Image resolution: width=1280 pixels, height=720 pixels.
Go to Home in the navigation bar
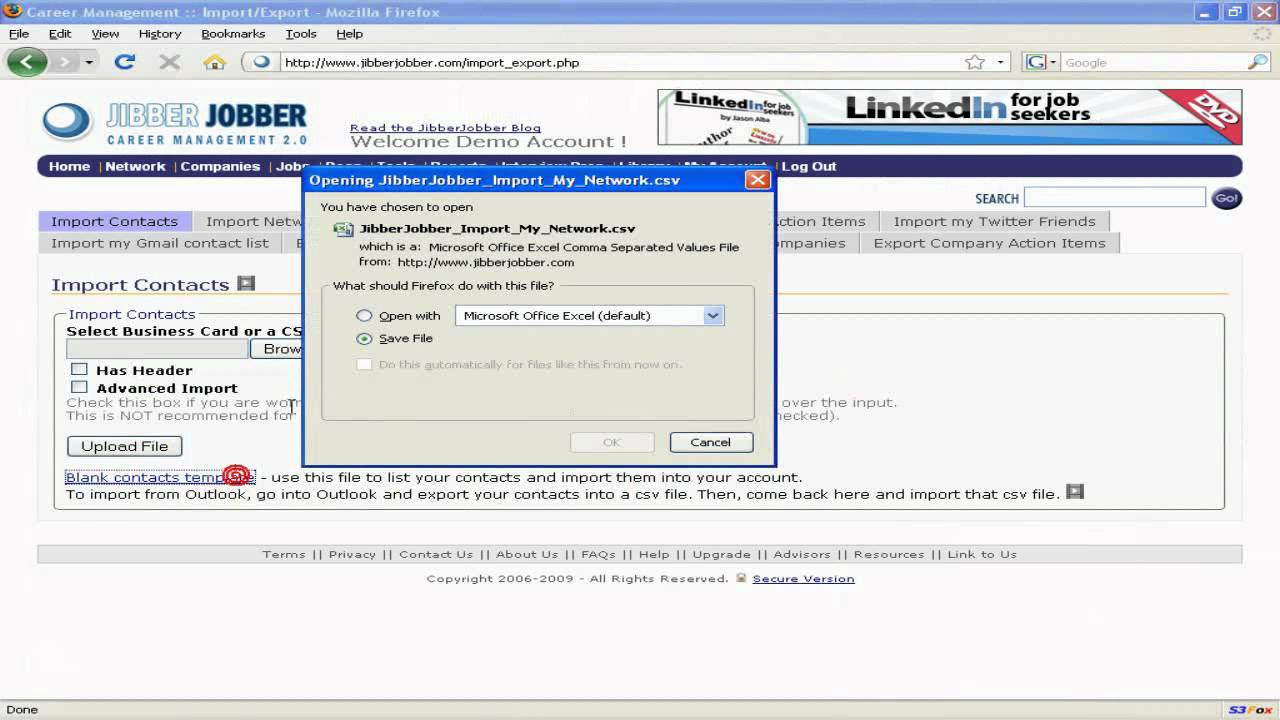69,166
